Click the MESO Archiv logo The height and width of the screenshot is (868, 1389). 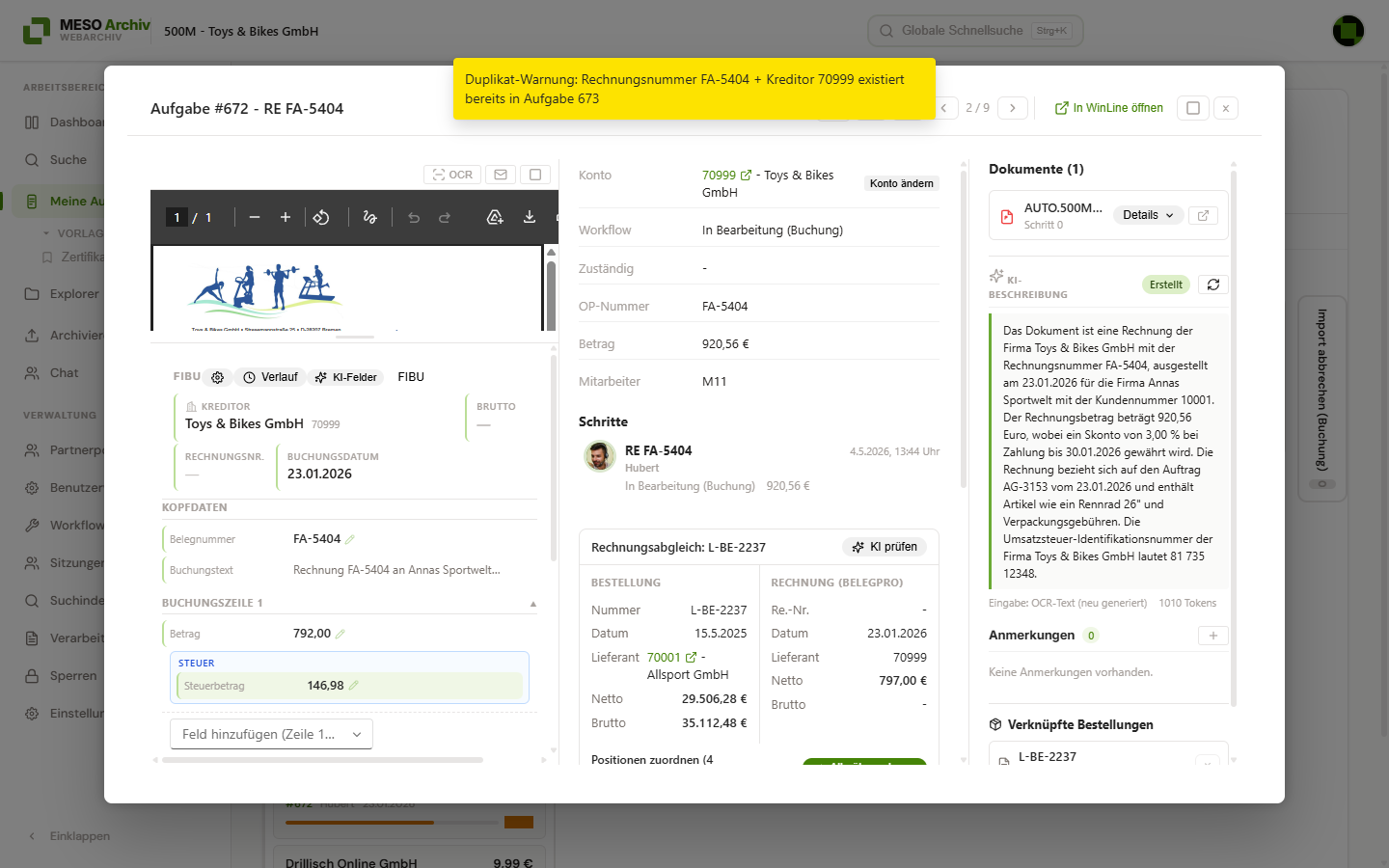[86, 31]
